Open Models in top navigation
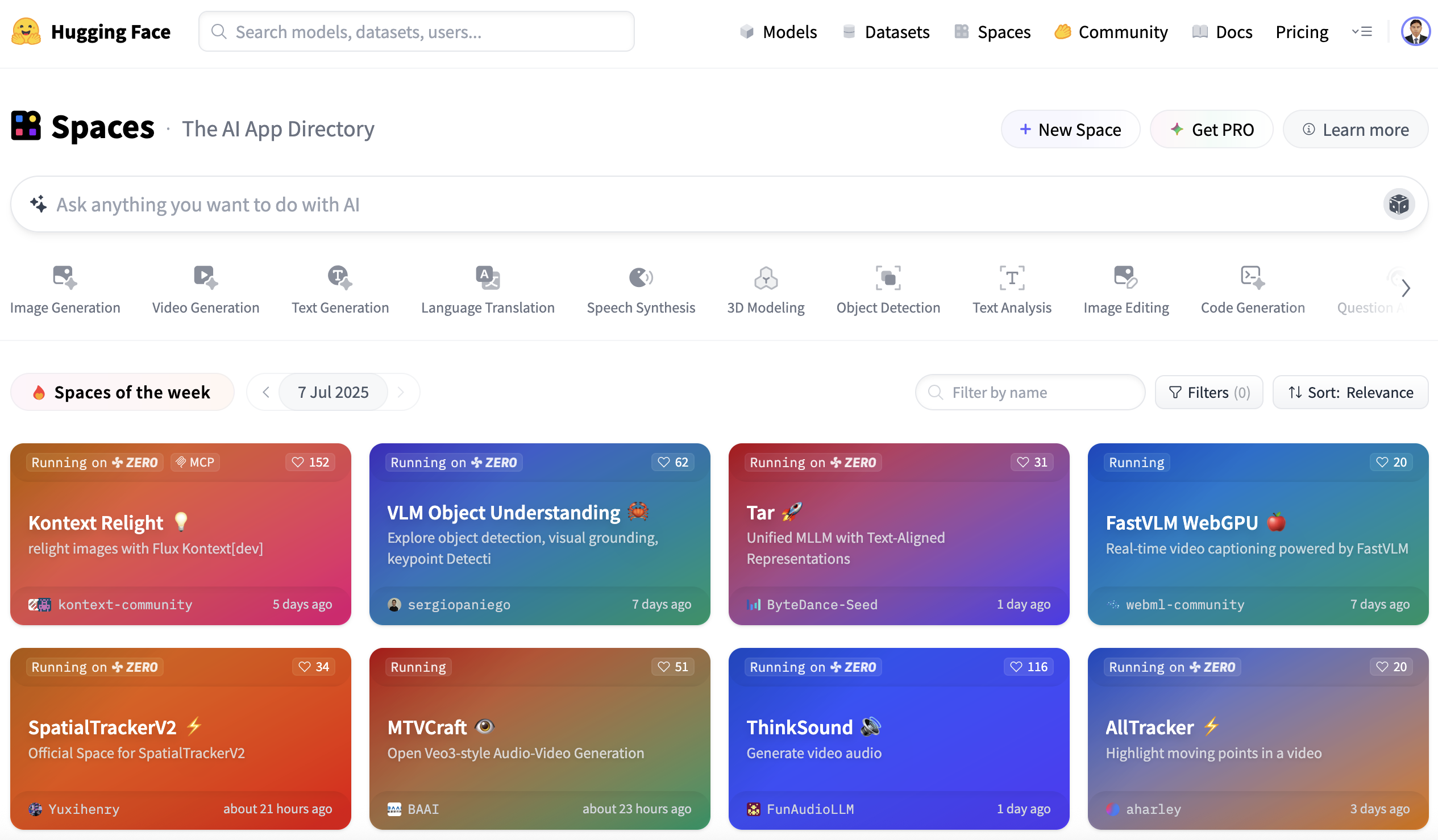This screenshot has height=840, width=1438. [x=779, y=32]
